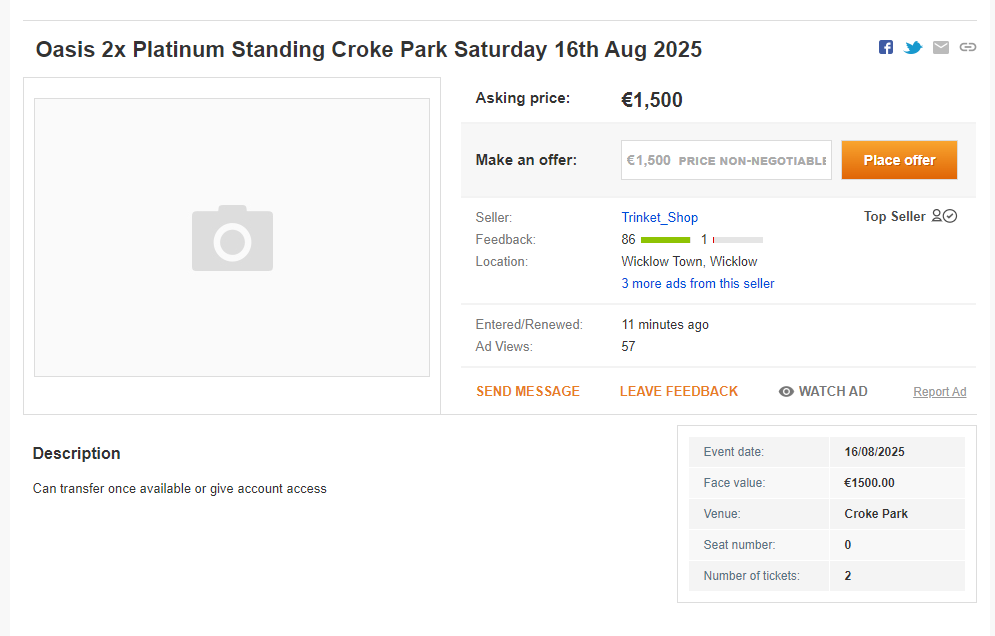Share the ad by email icon
The image size is (995, 636).
click(940, 47)
